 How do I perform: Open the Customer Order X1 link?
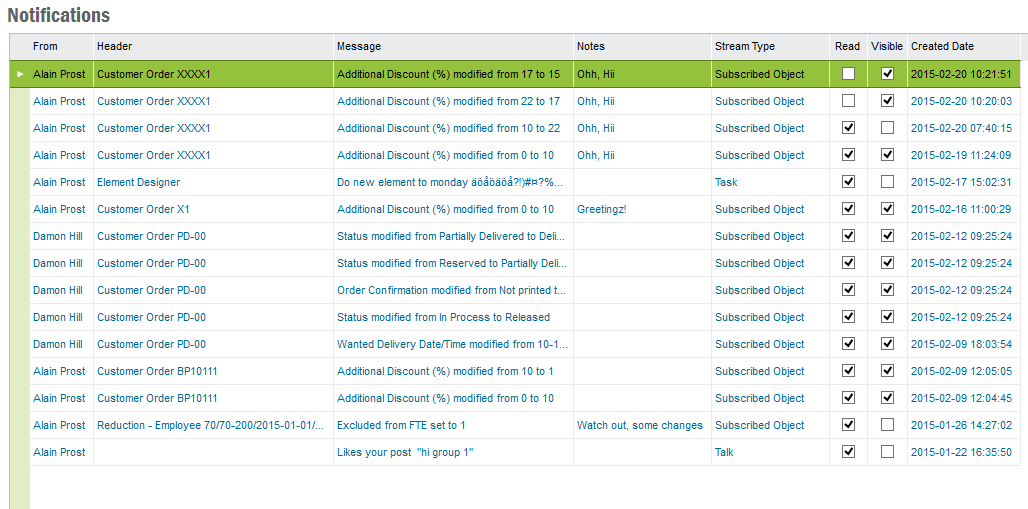pyautogui.click(x=143, y=209)
